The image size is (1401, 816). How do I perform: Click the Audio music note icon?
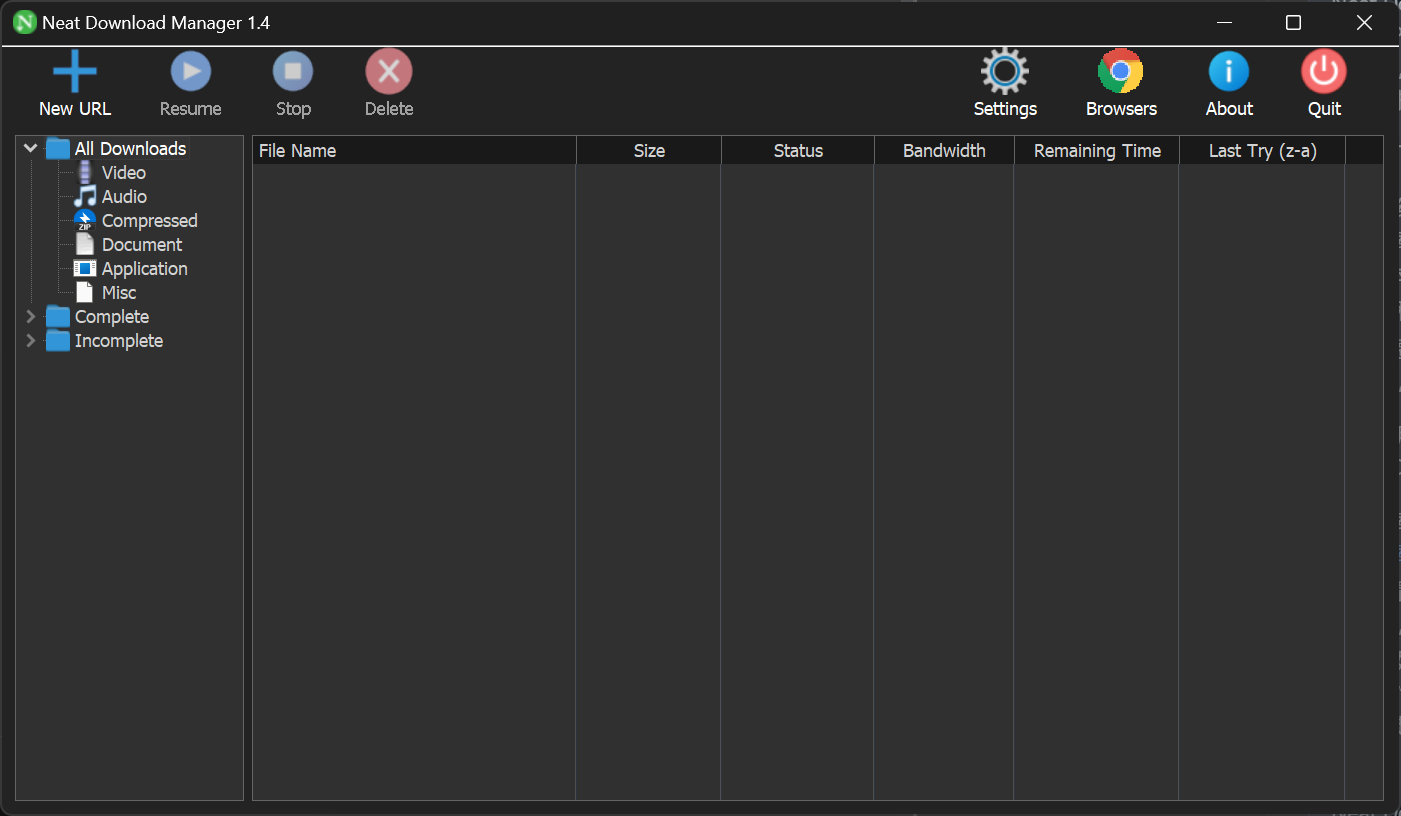(x=85, y=197)
